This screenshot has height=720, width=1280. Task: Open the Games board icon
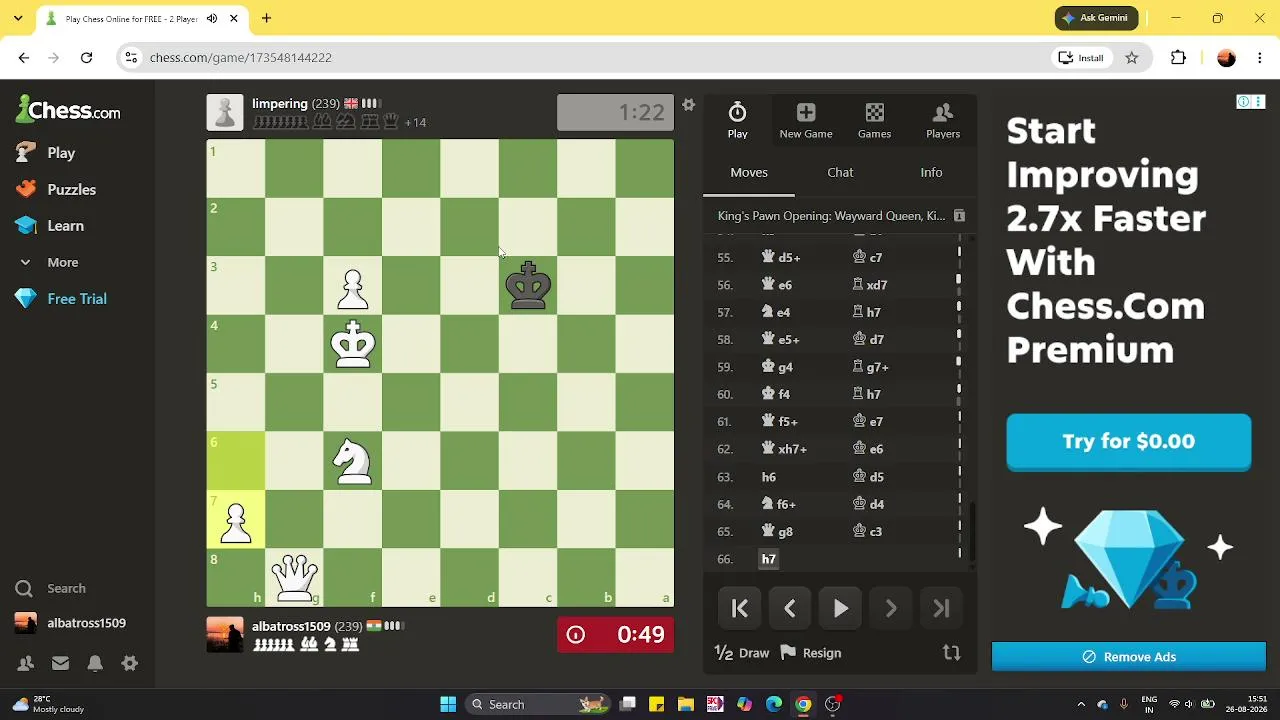coord(874,120)
